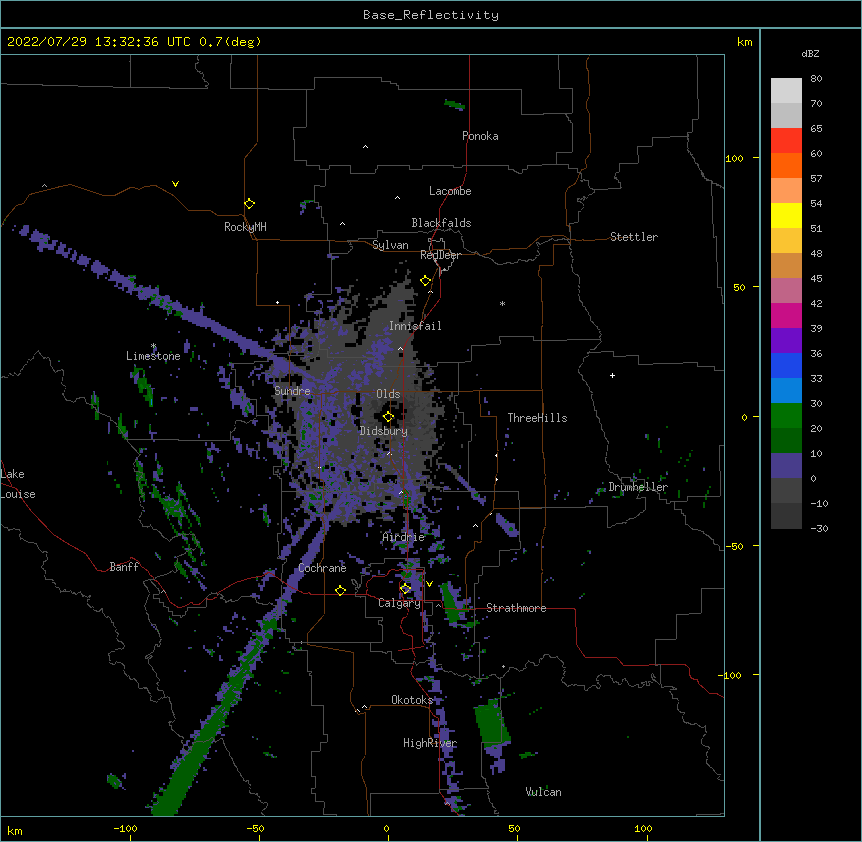Viewport: 862px width, 842px height.
Task: Click the Innisfail label
Action: (x=416, y=326)
